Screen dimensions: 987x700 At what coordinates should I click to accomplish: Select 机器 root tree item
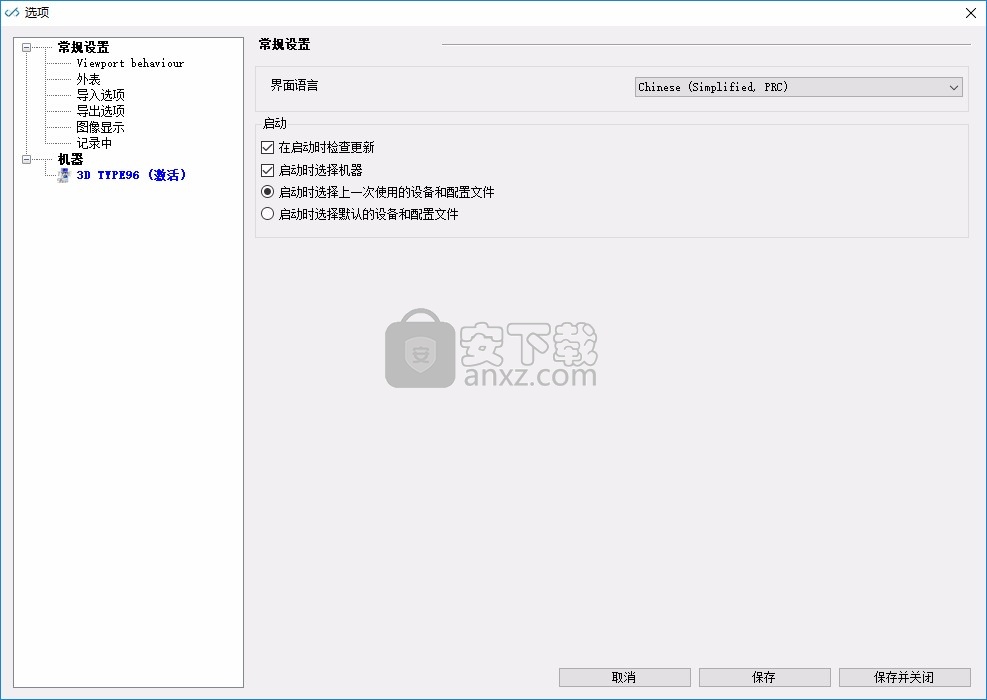tap(70, 159)
